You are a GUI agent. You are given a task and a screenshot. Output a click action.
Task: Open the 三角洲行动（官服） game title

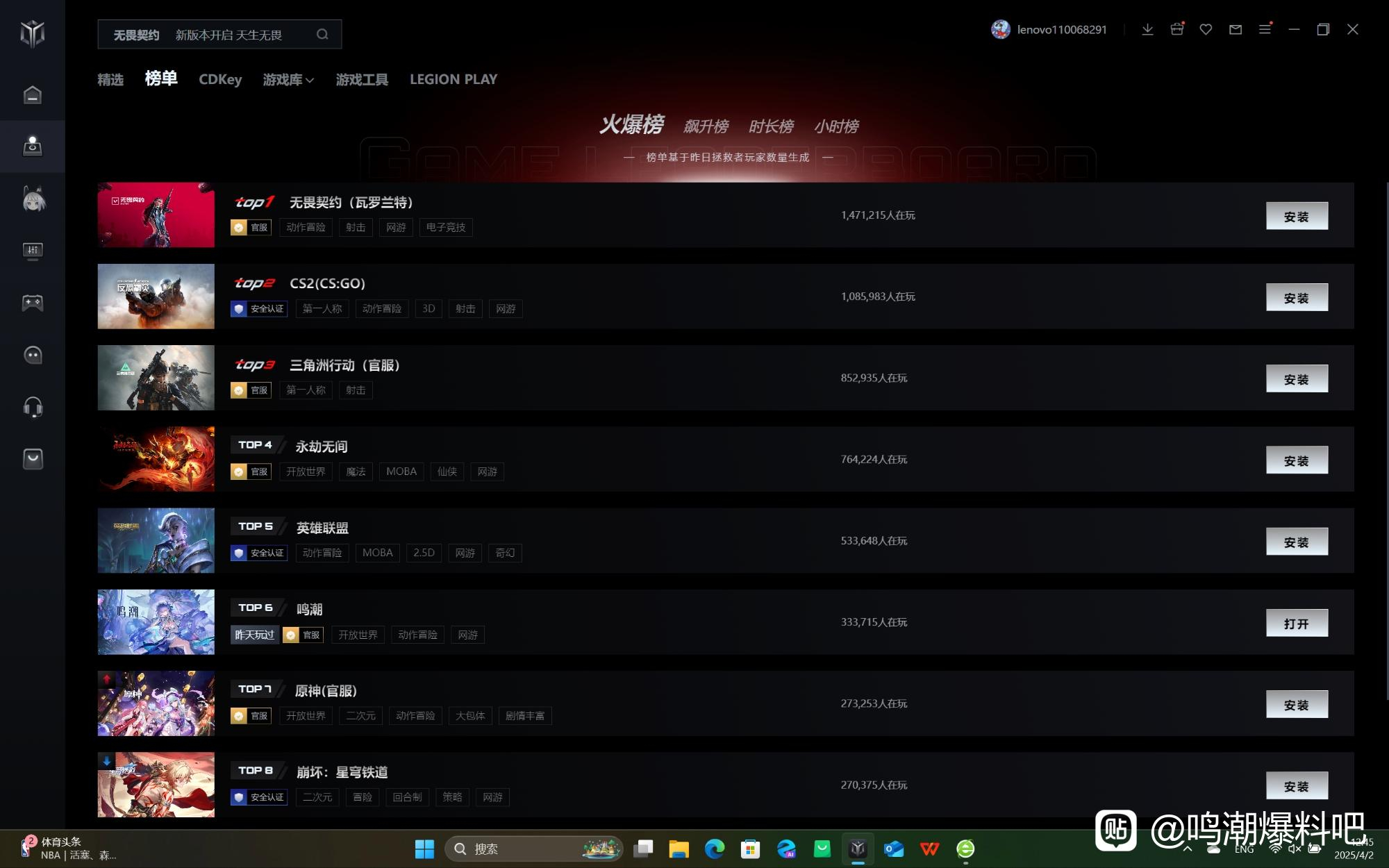click(344, 365)
